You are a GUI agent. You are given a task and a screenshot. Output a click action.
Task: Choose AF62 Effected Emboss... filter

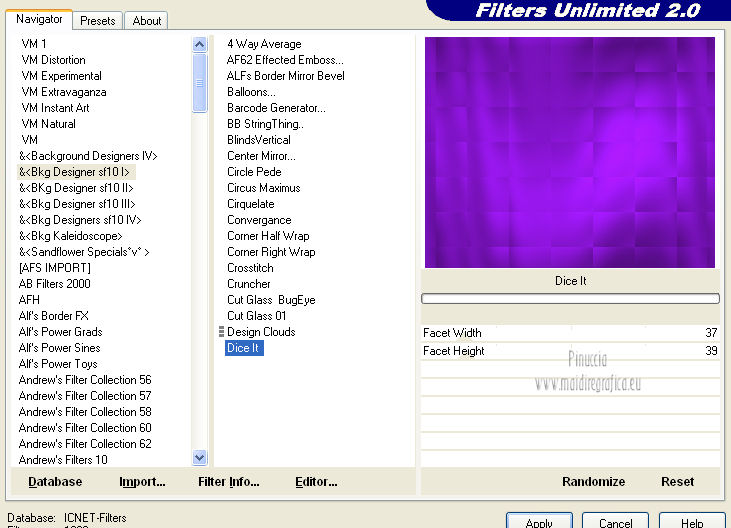click(285, 60)
